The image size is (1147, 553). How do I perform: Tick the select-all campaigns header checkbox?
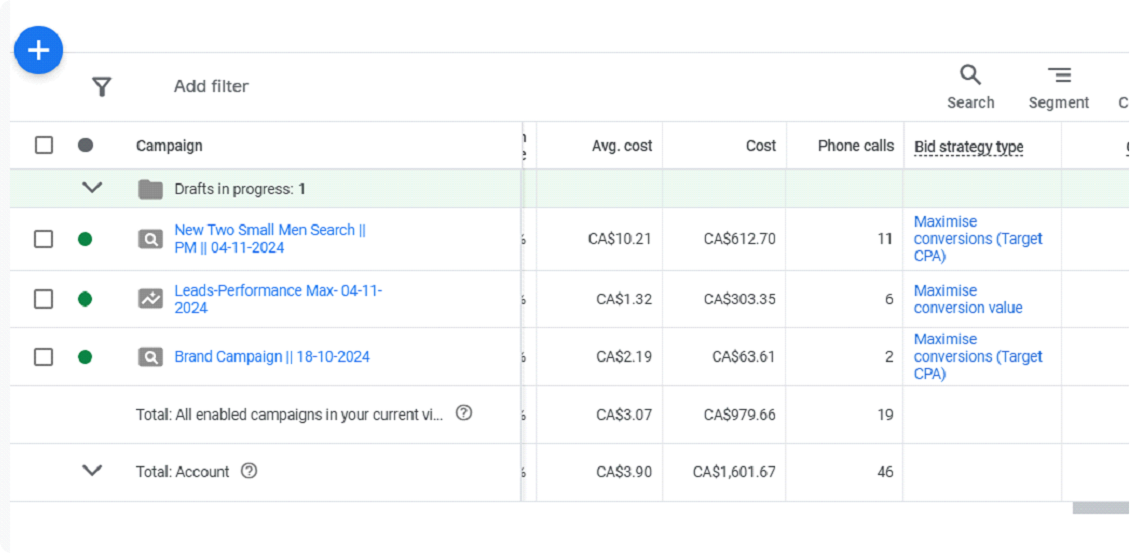44,145
